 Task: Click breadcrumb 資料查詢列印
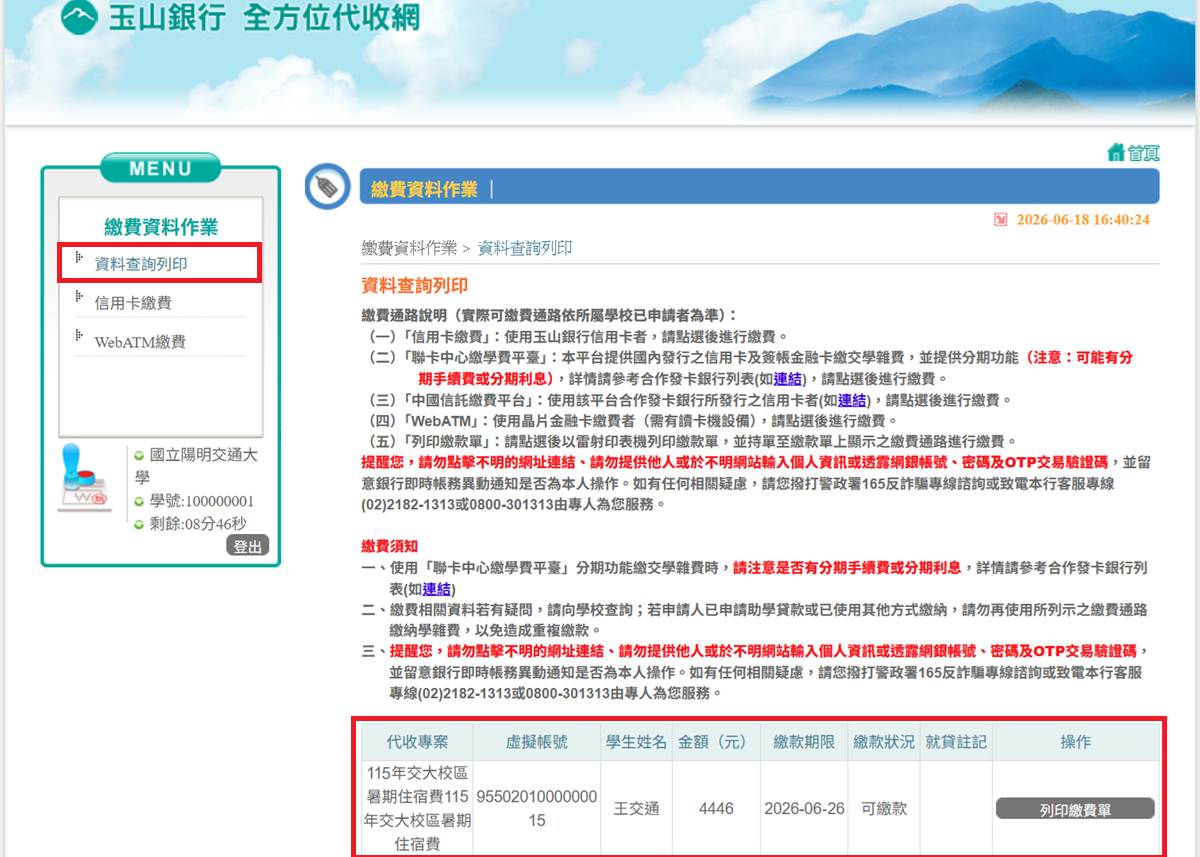coord(525,248)
